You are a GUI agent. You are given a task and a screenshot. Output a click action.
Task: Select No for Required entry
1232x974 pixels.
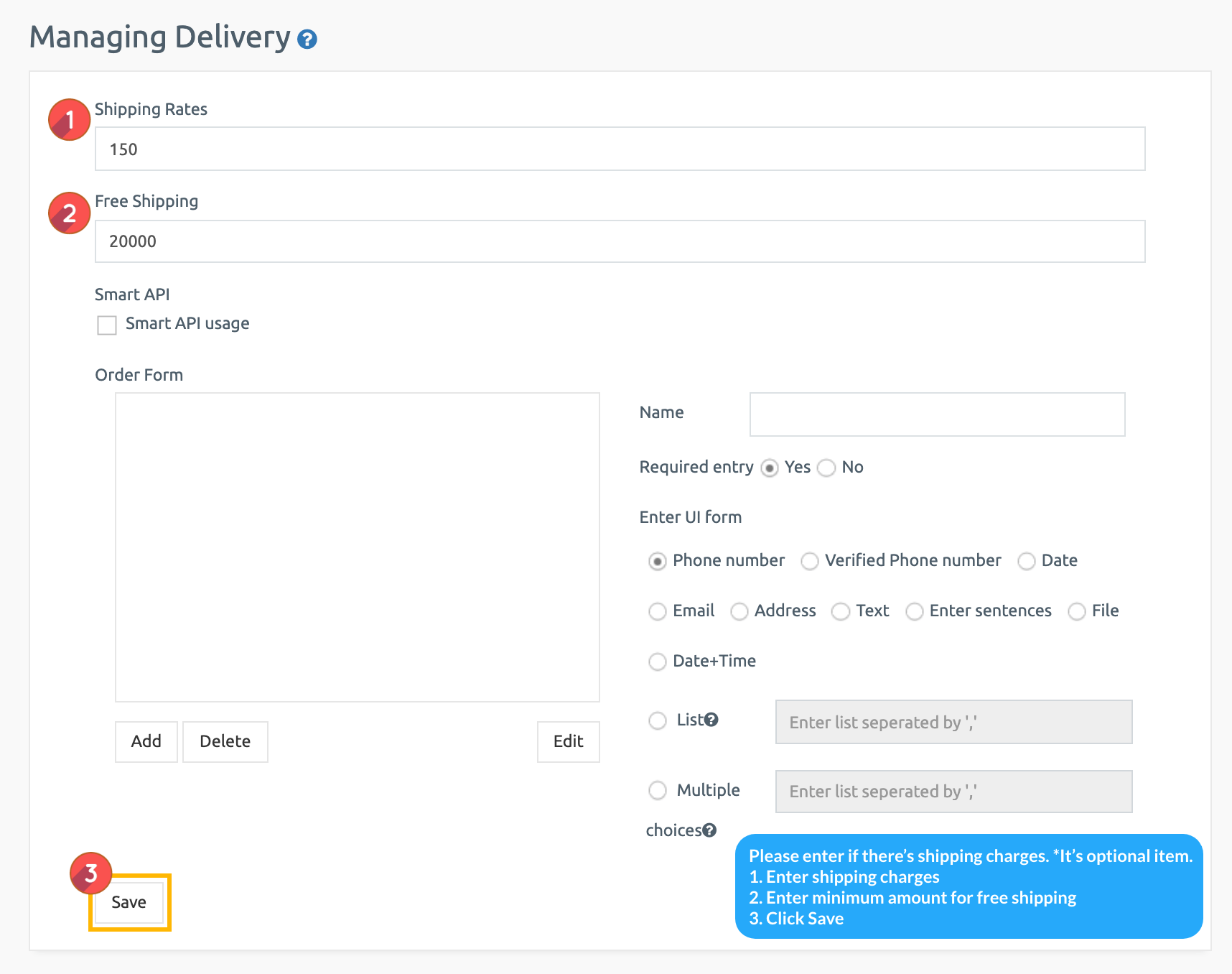coord(827,468)
